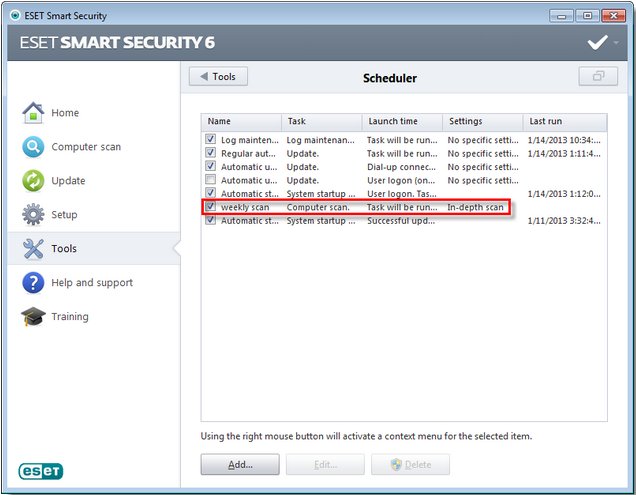Click the green Update arrows icon
This screenshot has width=636, height=495.
(33, 181)
